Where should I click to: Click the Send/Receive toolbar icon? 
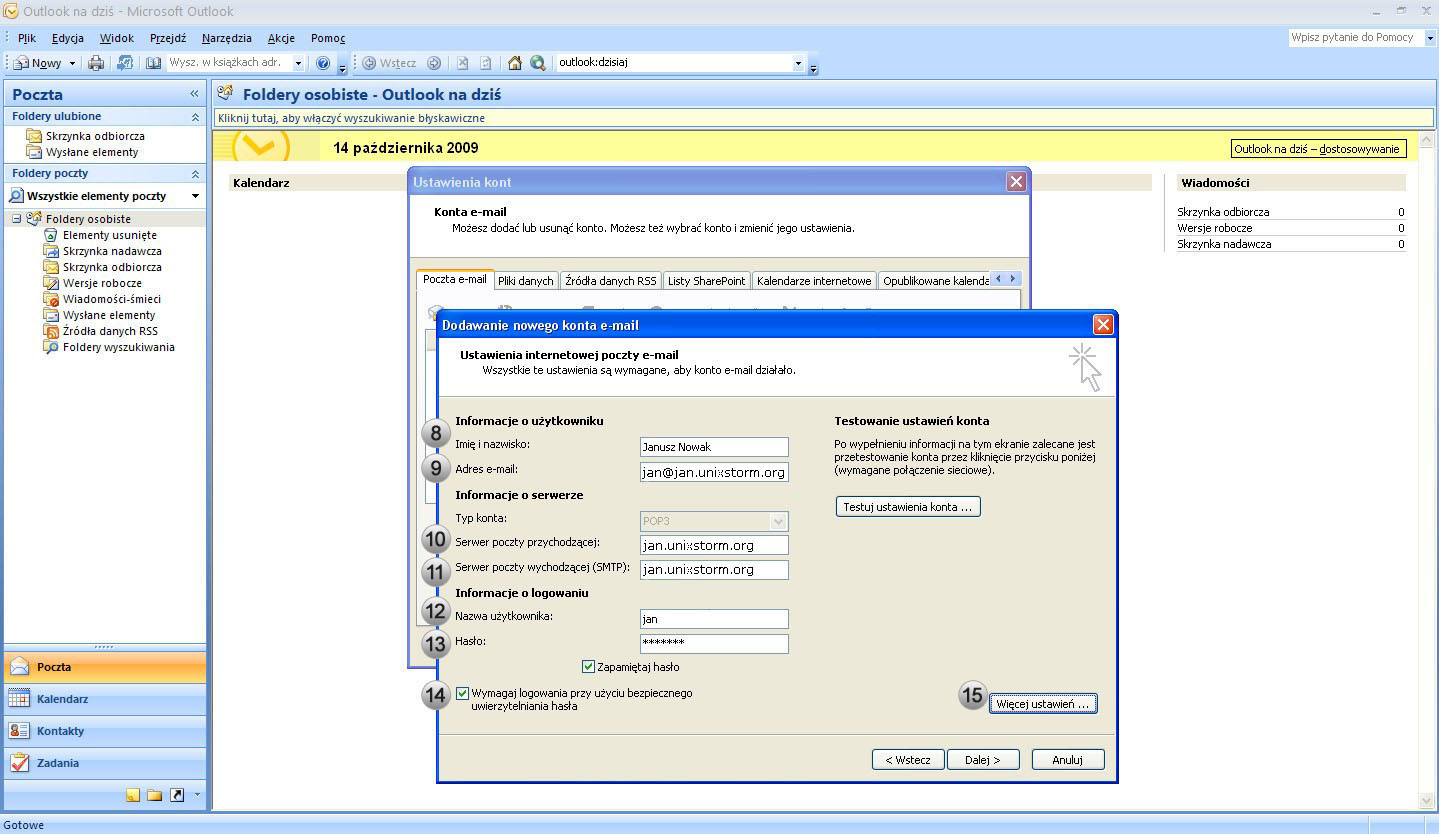125,63
